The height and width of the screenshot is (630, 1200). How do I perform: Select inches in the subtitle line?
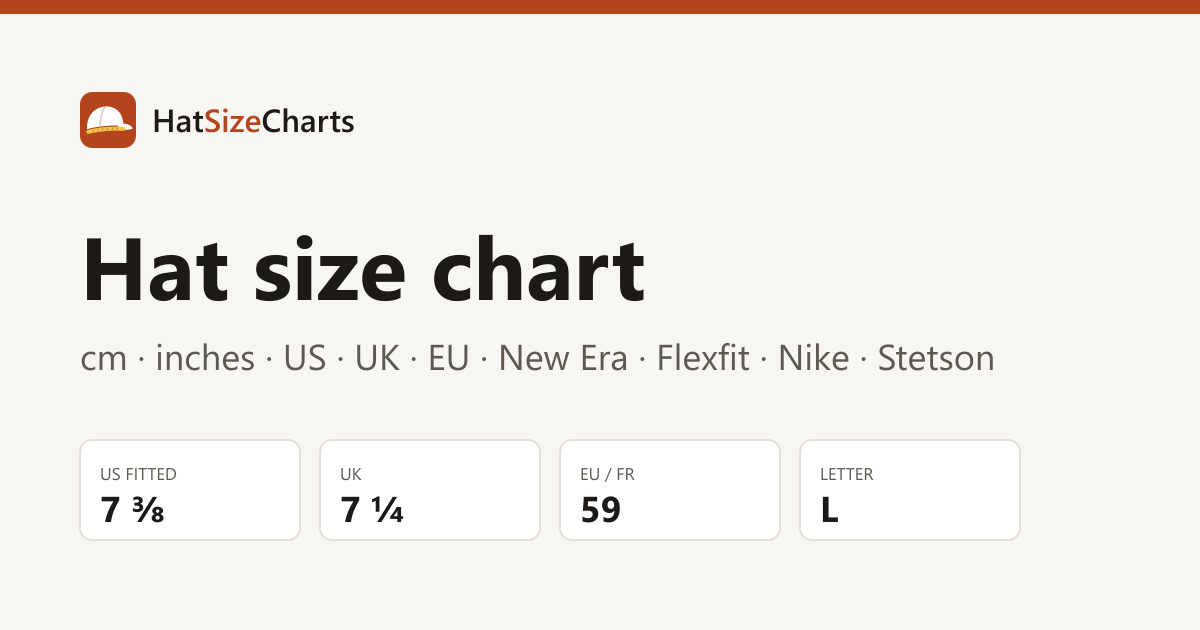pyautogui.click(x=205, y=358)
